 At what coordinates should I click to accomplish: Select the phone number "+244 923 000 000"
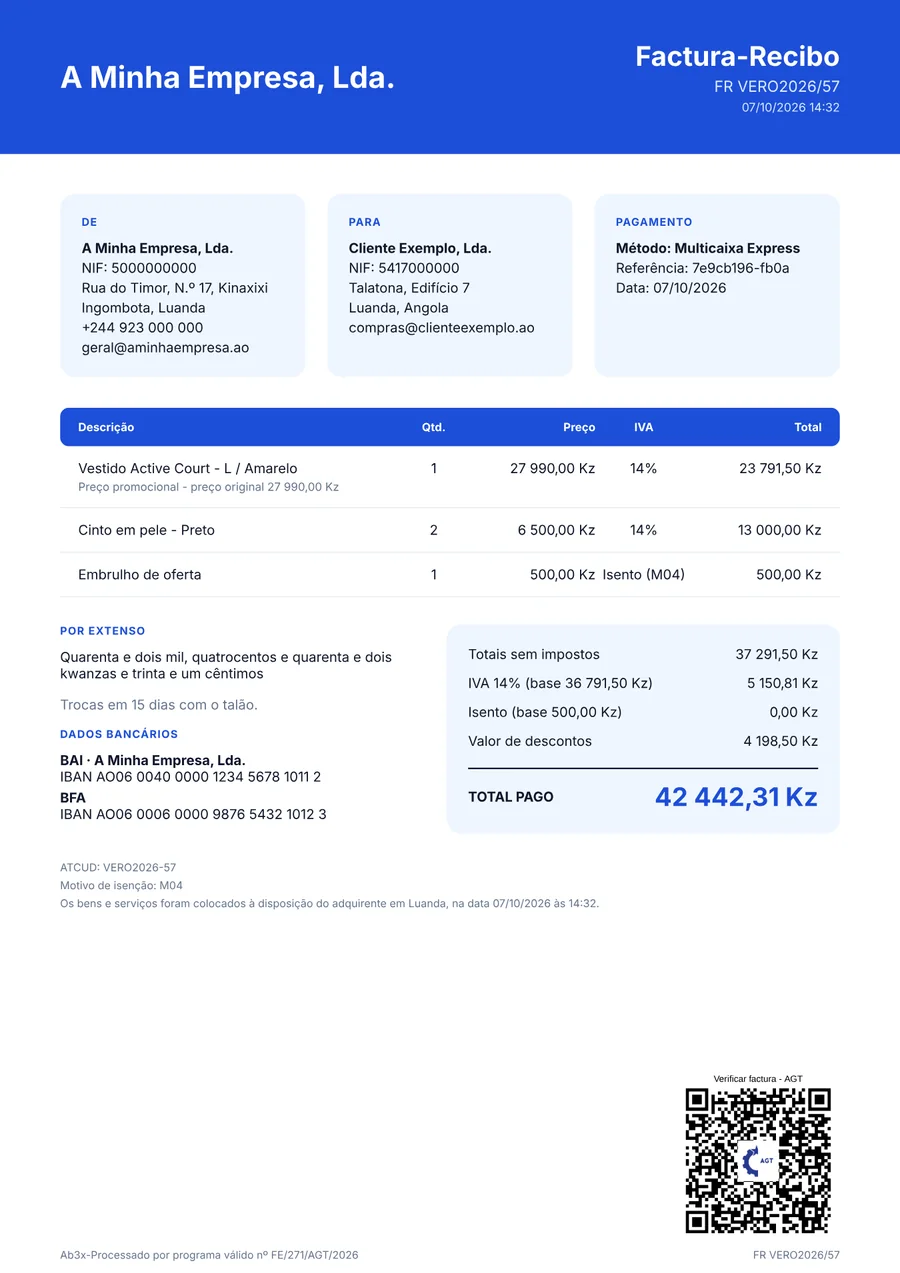(142, 328)
